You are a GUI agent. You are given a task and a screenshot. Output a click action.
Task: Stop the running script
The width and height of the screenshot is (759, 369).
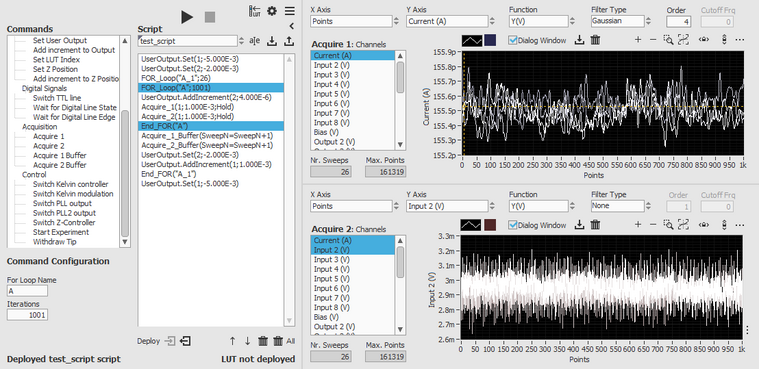[210, 17]
